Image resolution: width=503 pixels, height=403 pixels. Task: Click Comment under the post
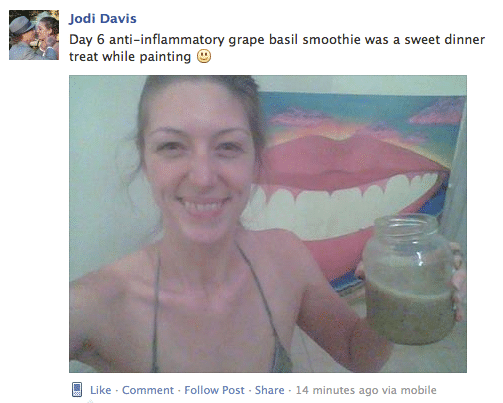(x=148, y=390)
